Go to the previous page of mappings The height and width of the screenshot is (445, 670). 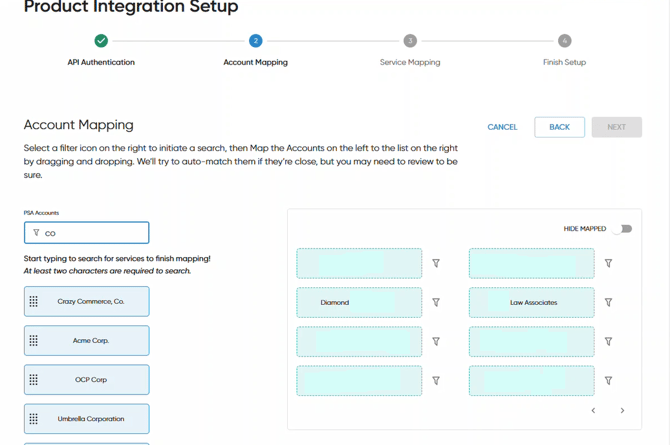(x=593, y=411)
